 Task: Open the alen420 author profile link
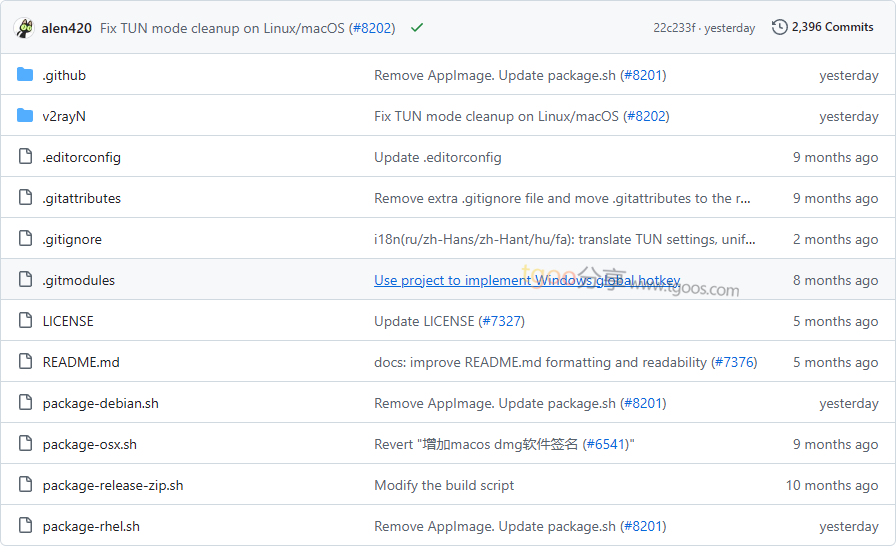click(x=67, y=28)
